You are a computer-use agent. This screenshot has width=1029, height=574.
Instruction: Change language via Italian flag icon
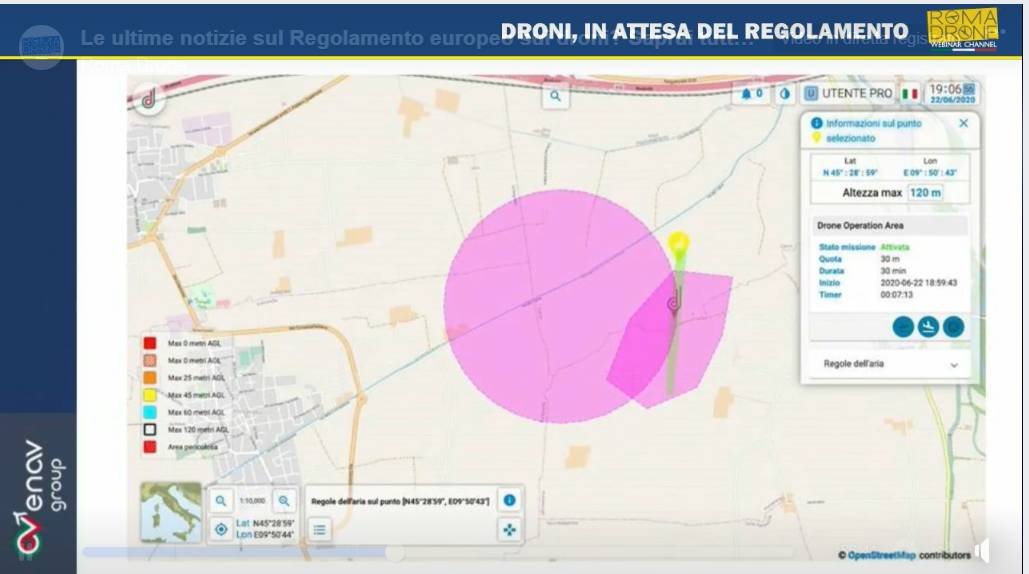[909, 94]
